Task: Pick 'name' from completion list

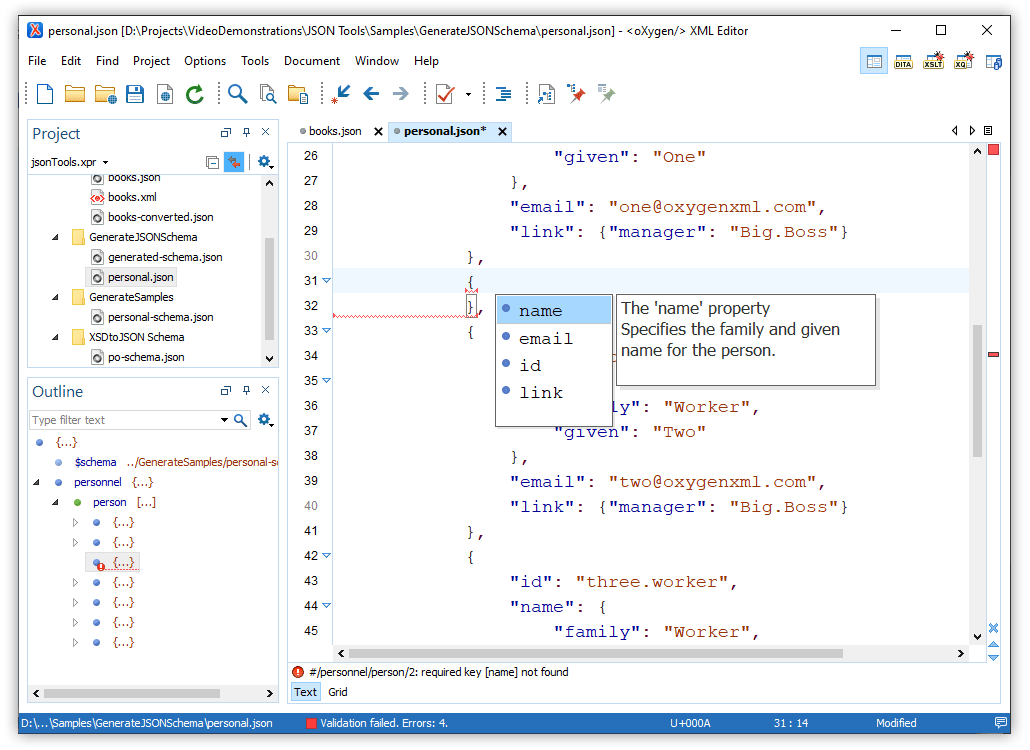Action: [x=554, y=311]
